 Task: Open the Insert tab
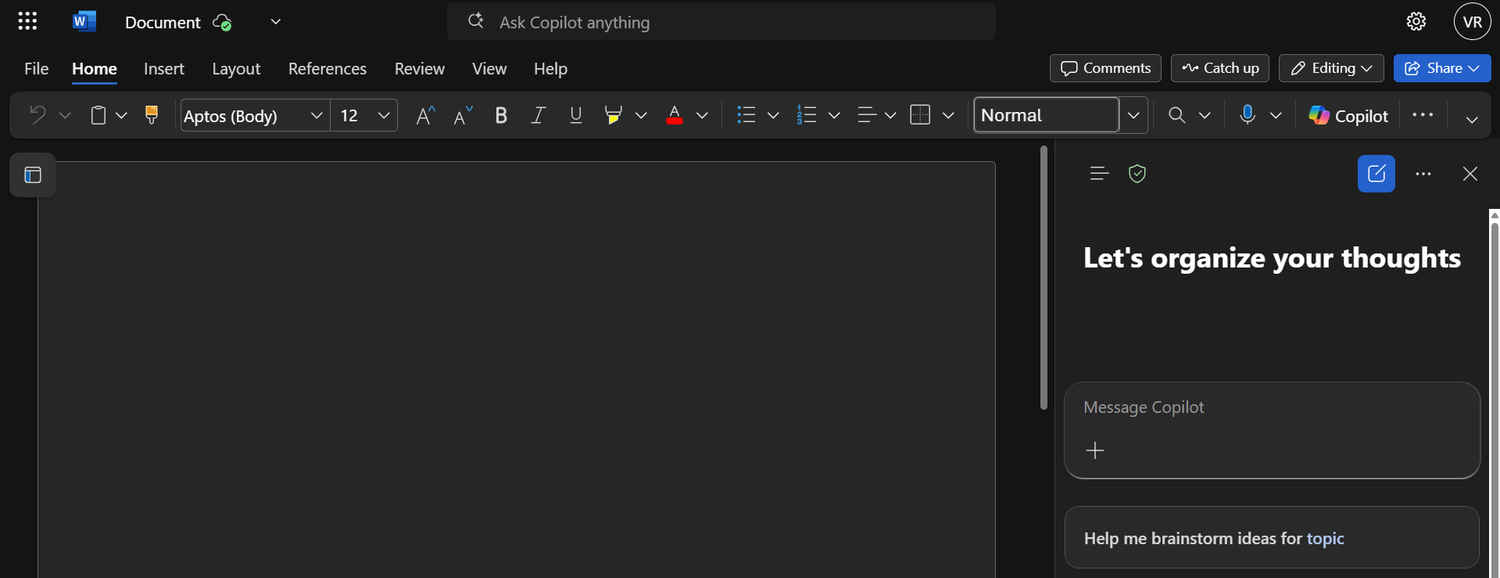(164, 69)
